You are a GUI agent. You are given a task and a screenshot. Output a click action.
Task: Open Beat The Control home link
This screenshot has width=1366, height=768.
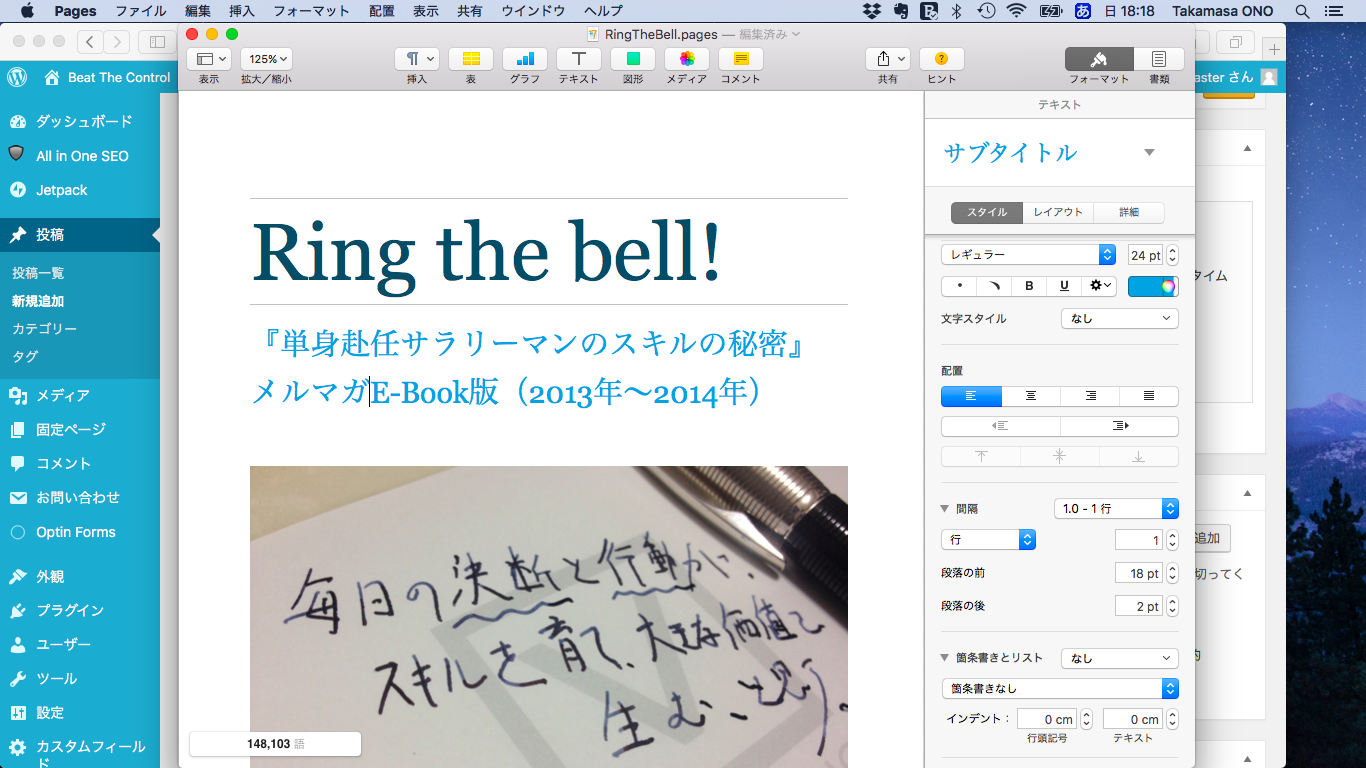(108, 77)
